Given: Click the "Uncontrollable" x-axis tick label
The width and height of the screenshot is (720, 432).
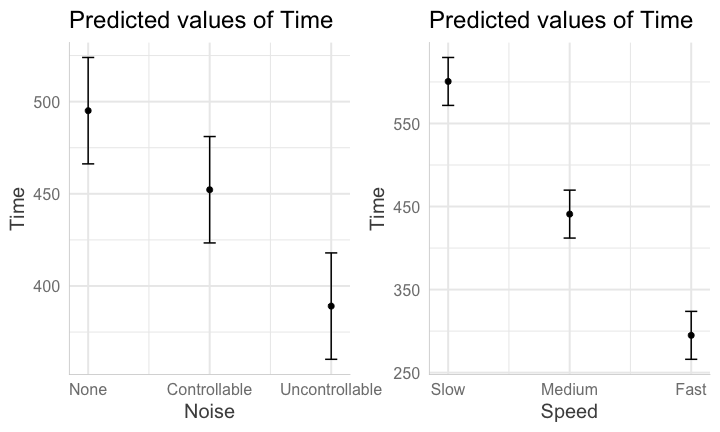Looking at the screenshot, I should click(331, 389).
